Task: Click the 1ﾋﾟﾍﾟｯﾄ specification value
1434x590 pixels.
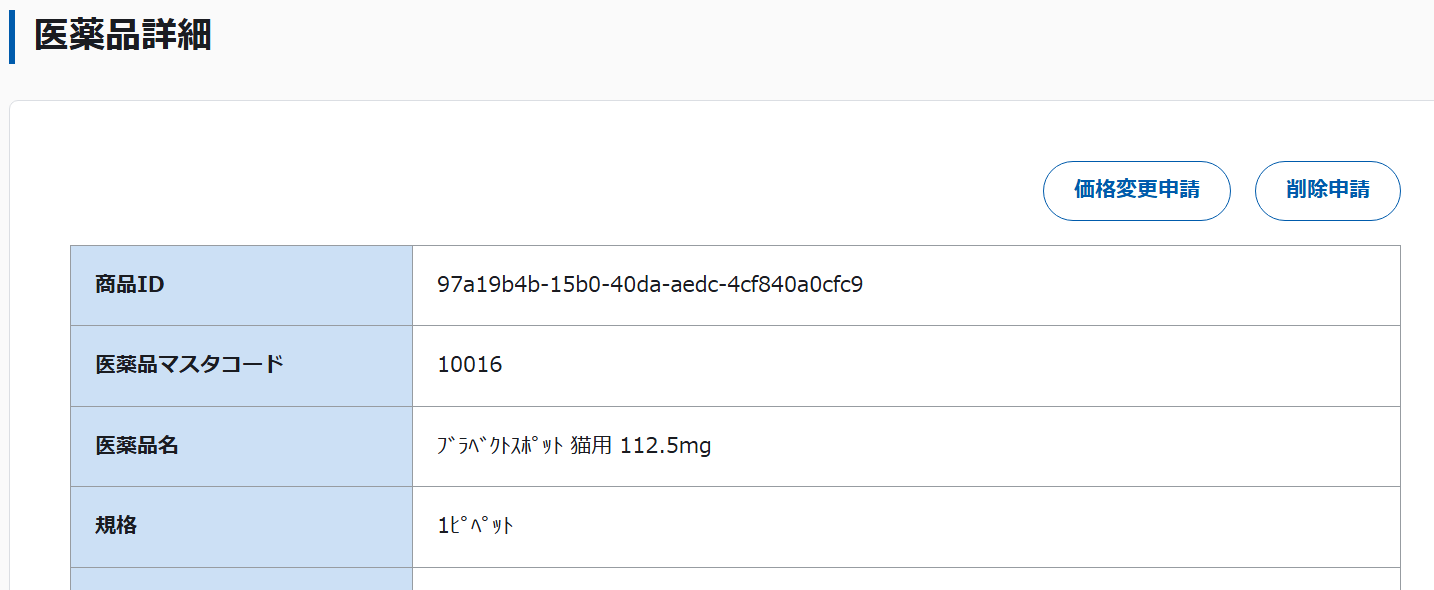Action: tap(476, 526)
